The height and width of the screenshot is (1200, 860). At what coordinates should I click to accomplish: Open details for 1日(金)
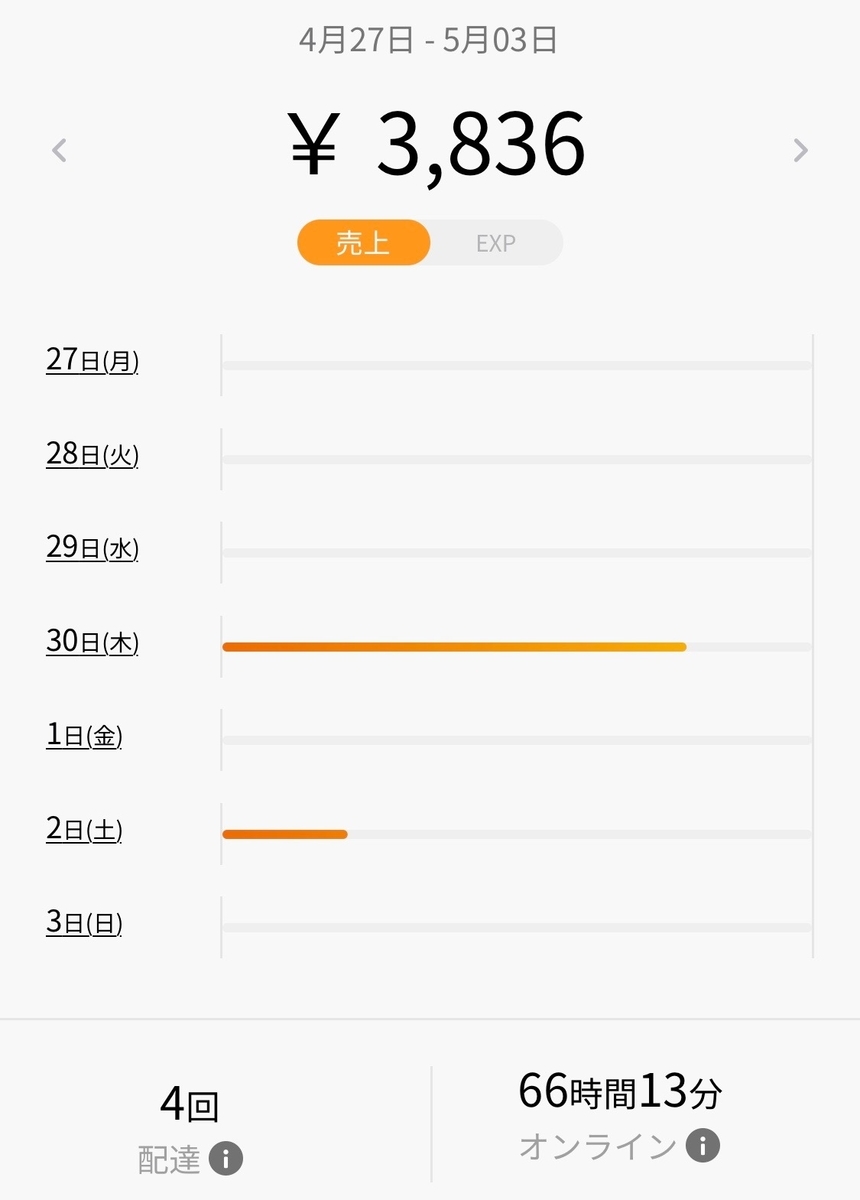84,735
